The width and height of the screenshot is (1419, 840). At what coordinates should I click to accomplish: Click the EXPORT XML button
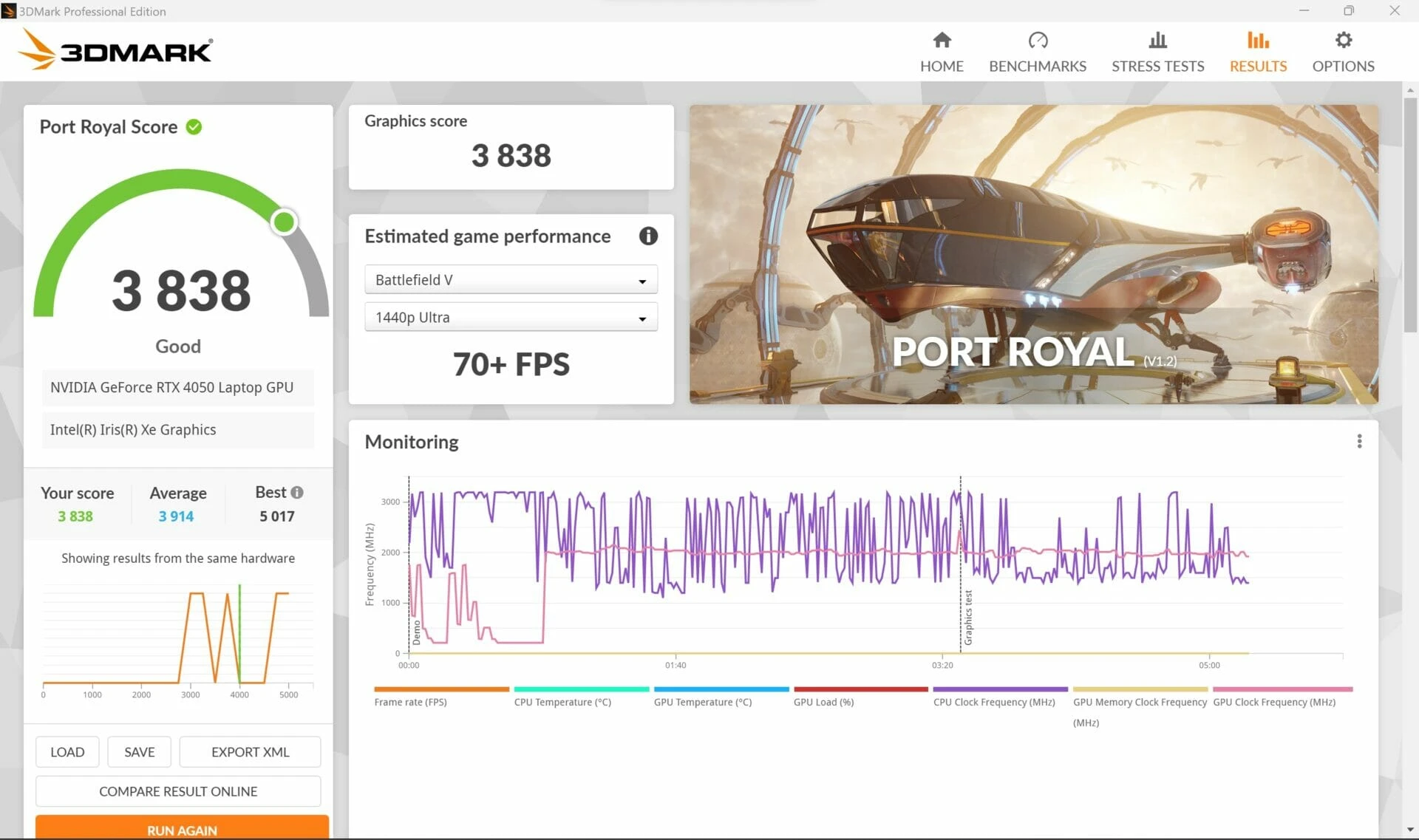(x=250, y=752)
